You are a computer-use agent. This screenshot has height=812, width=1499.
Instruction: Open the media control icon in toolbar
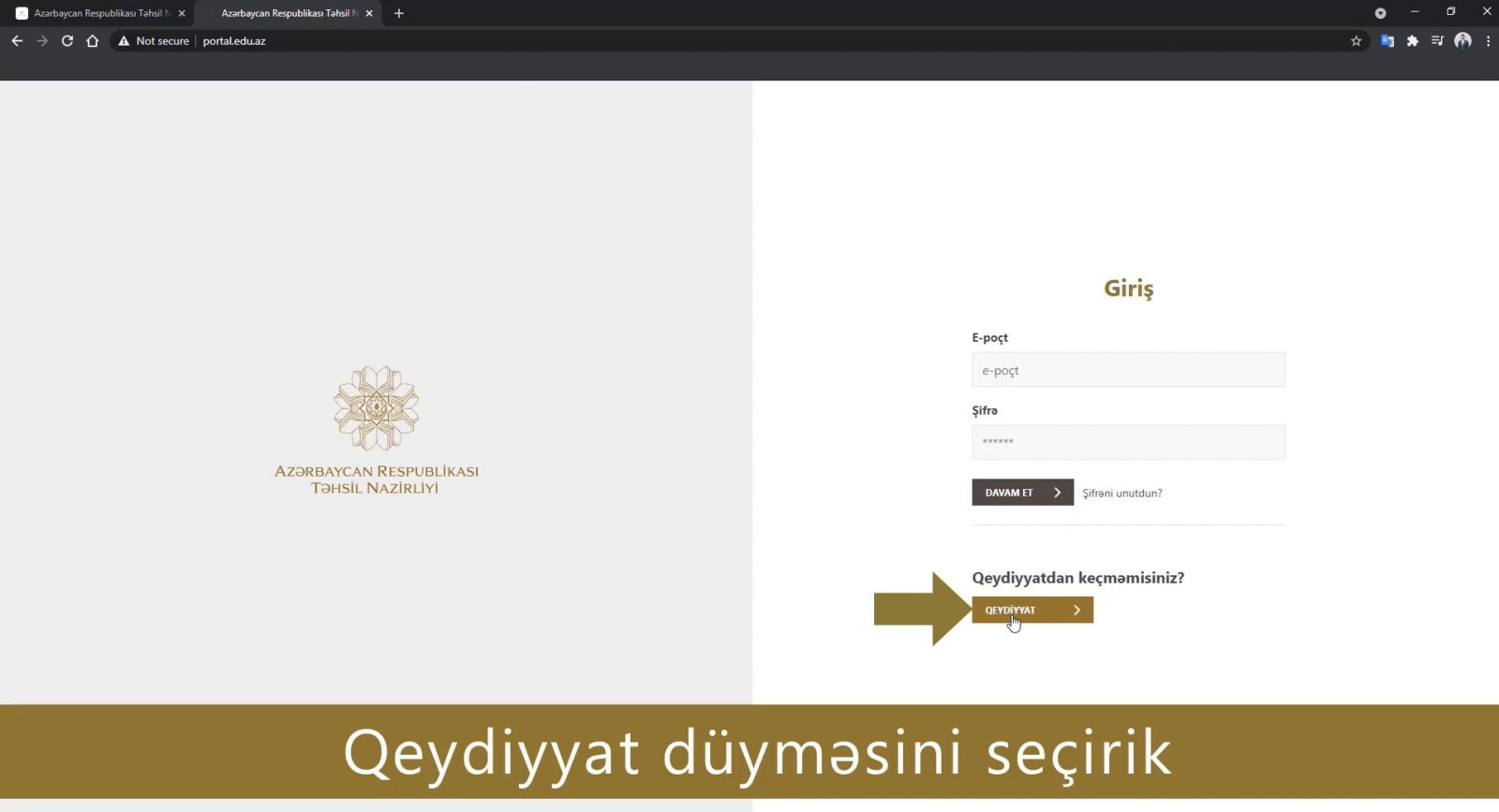(x=1437, y=41)
